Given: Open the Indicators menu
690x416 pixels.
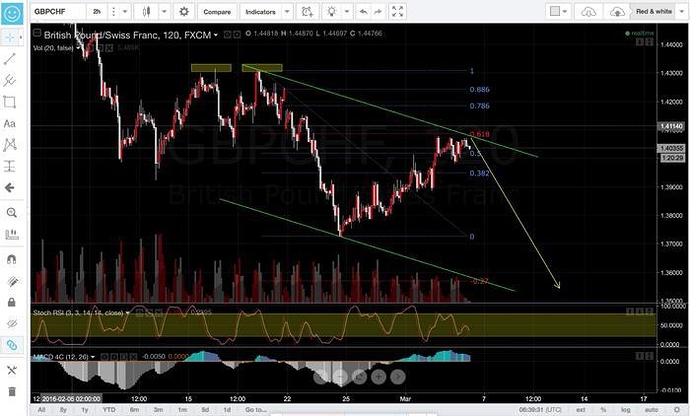Looking at the screenshot, I should pyautogui.click(x=260, y=12).
